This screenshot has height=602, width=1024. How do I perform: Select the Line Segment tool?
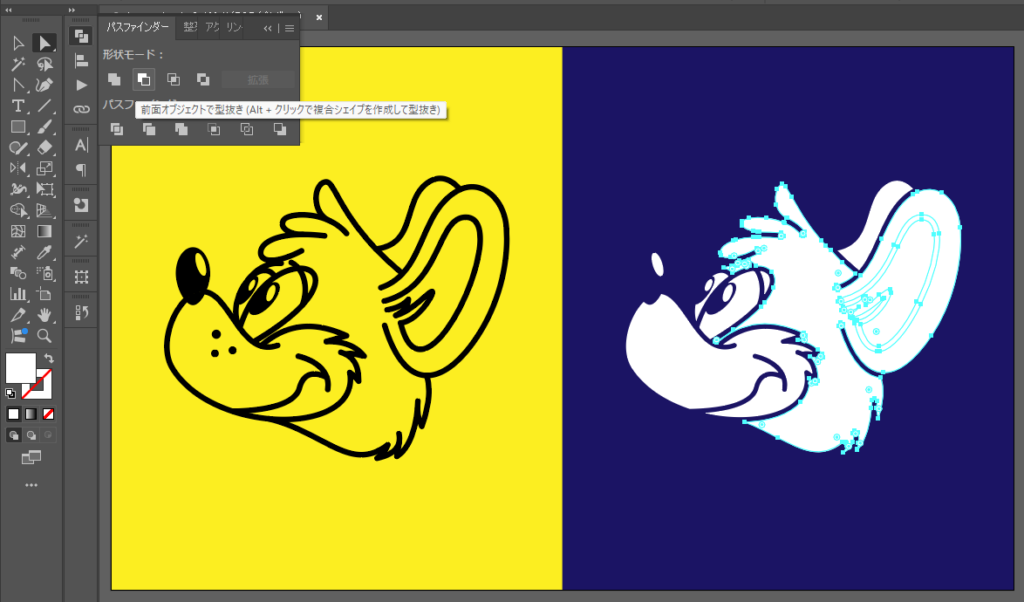click(44, 106)
